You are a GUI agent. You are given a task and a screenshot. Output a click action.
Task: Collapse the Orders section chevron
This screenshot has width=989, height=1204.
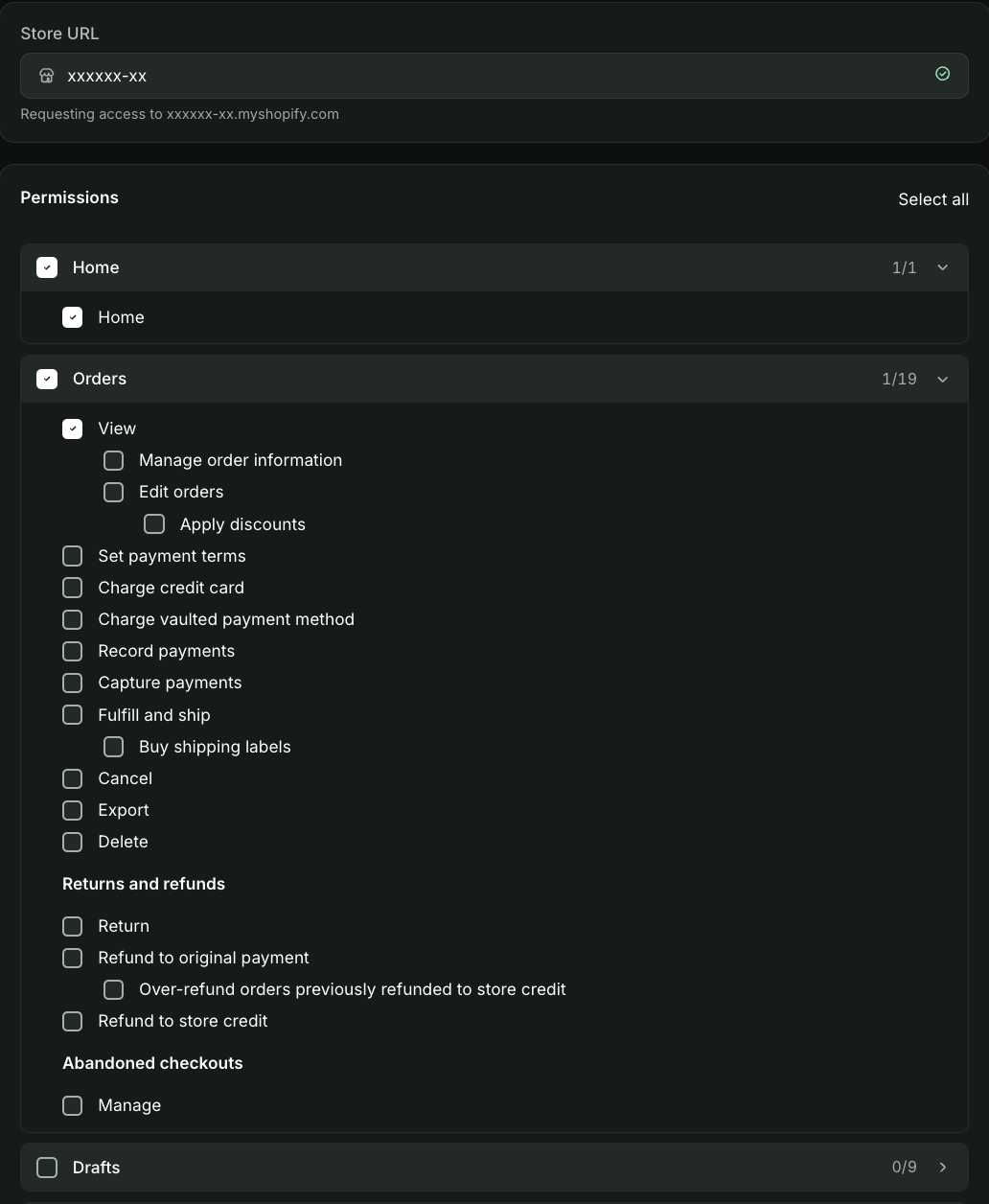point(943,379)
